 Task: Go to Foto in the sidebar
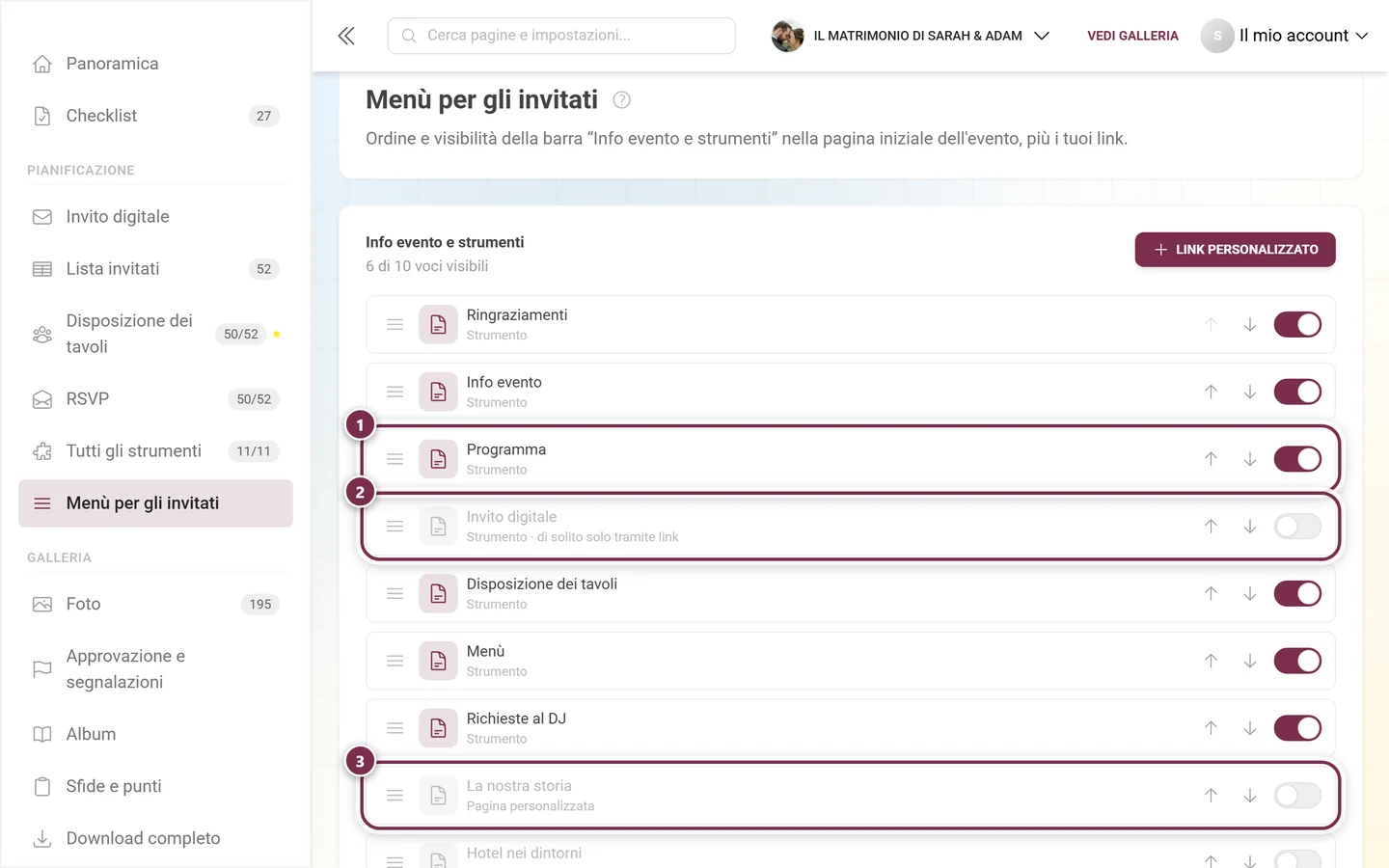pyautogui.click(x=155, y=605)
